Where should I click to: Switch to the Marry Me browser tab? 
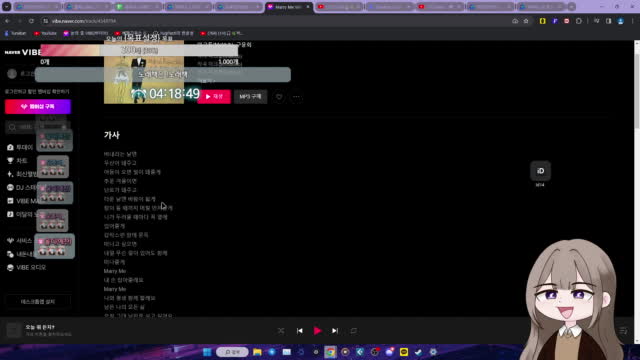[289, 7]
